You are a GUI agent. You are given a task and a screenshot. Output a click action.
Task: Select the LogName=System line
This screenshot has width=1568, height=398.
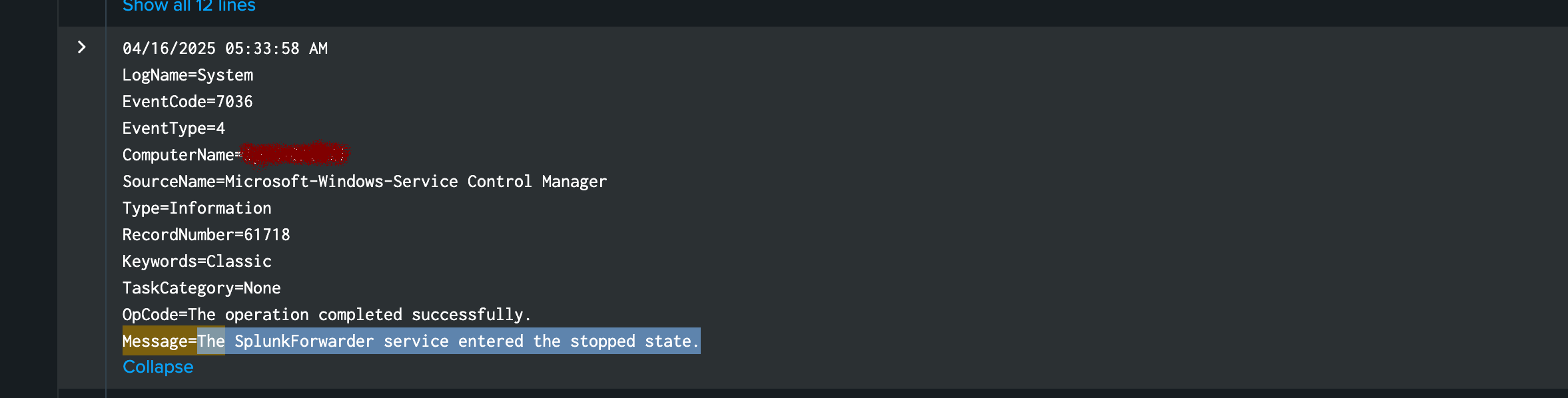[x=187, y=75]
